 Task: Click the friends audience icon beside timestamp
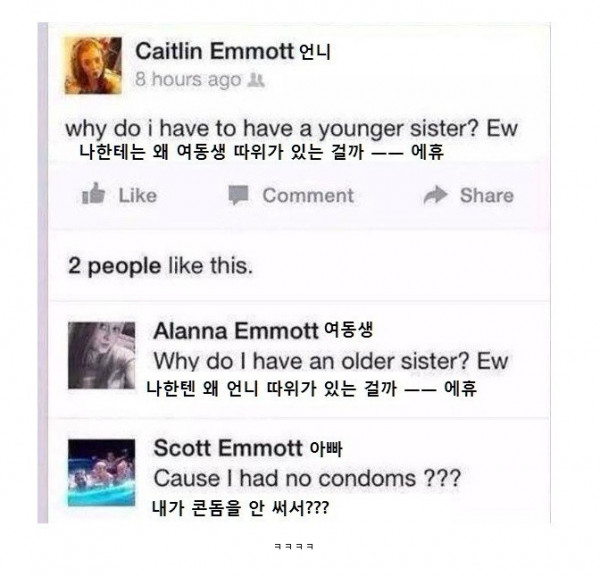pos(256,80)
